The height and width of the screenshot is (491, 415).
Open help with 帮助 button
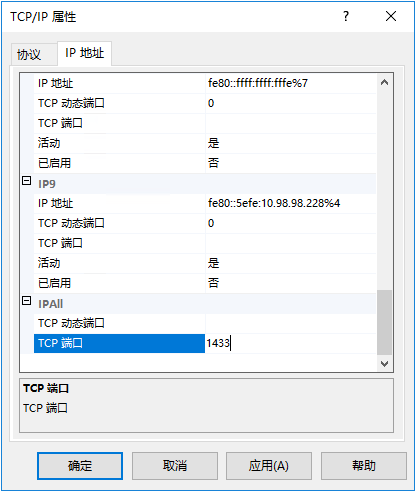(364, 466)
